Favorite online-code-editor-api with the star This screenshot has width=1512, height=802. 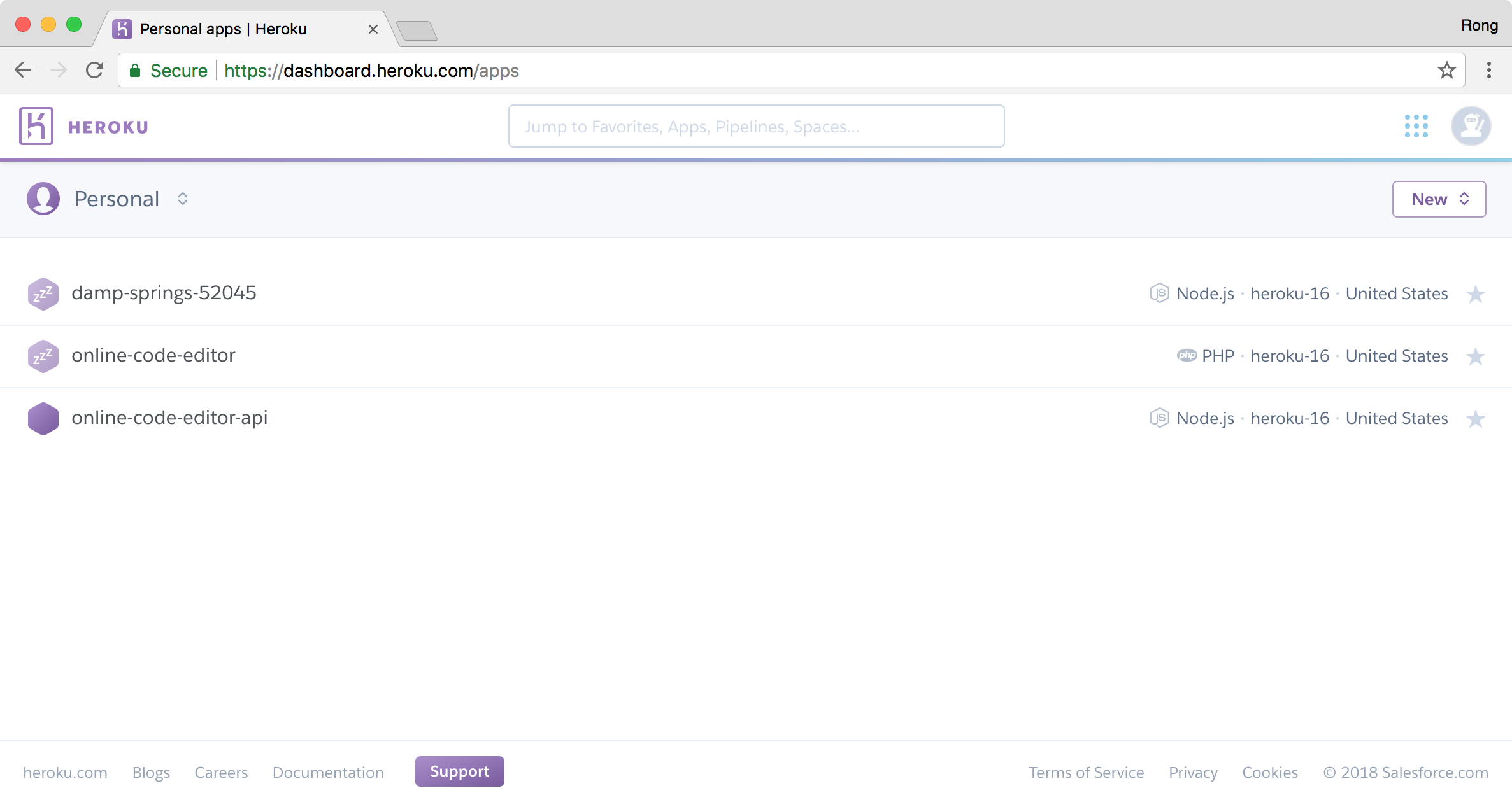tap(1476, 418)
